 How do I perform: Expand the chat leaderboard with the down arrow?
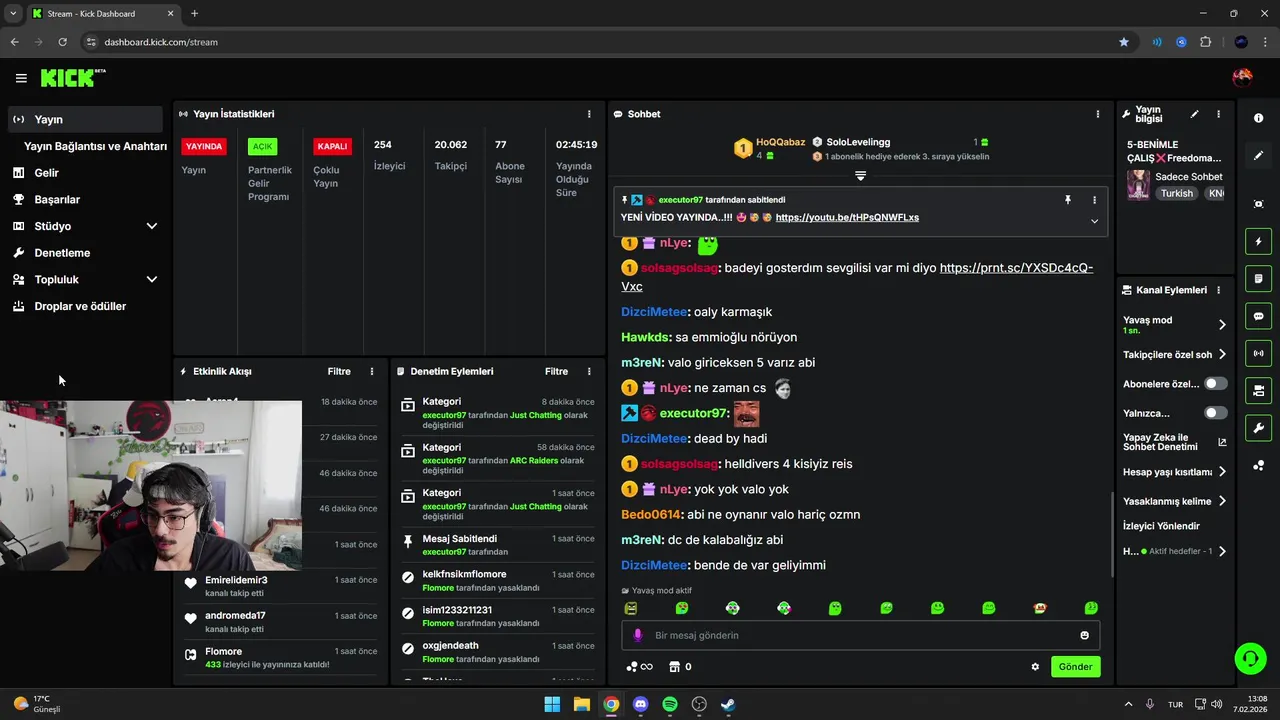point(860,176)
